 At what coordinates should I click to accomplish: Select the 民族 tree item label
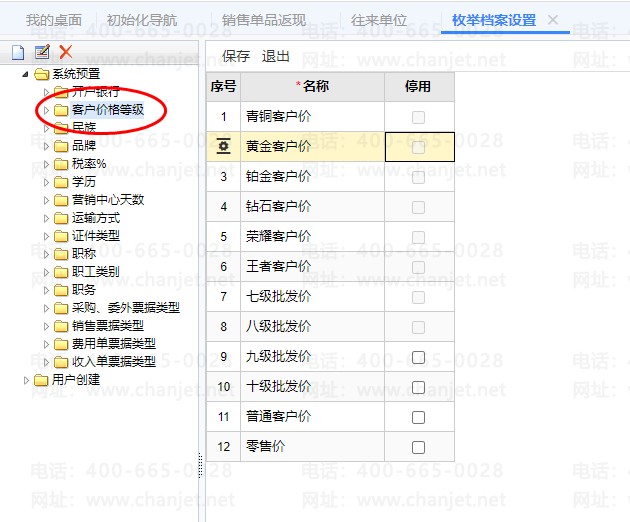84,128
